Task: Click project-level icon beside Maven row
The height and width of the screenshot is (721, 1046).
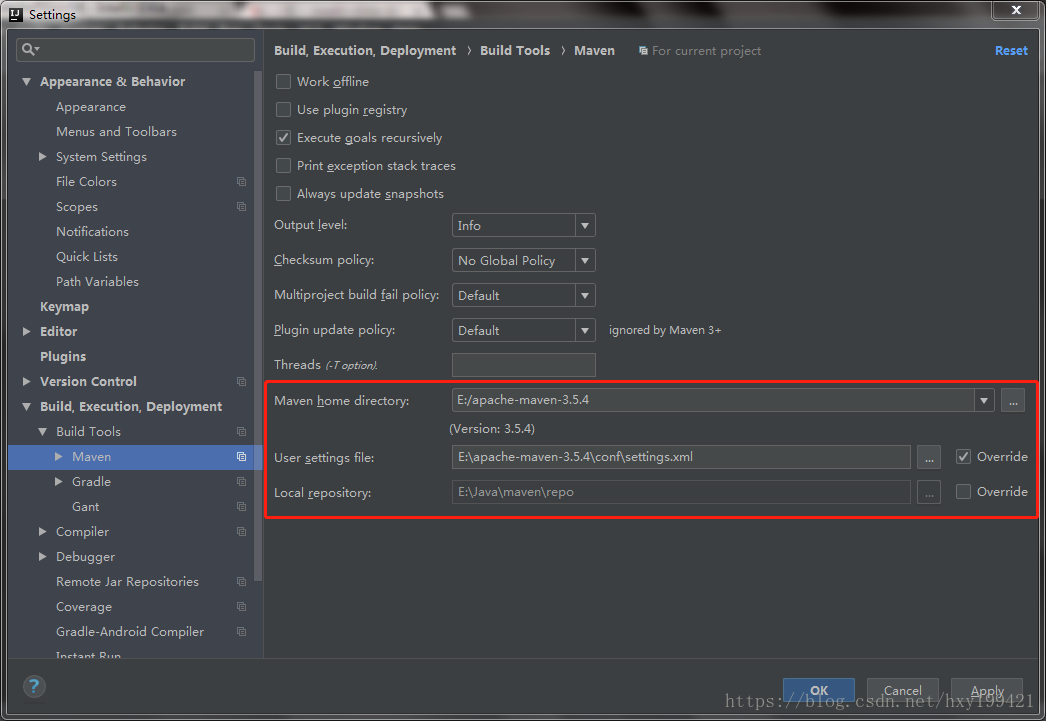Action: pos(241,457)
